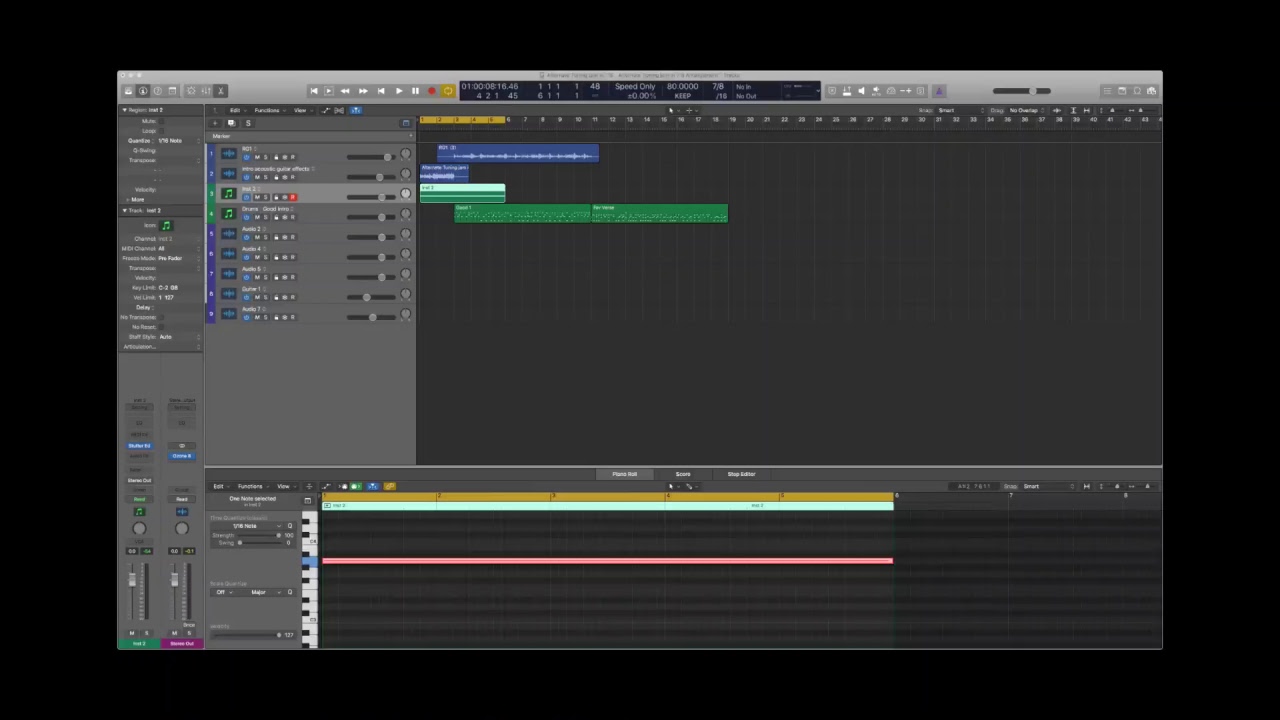This screenshot has height=720, width=1280.
Task: Switch to the Piano Roll tab
Action: (x=624, y=474)
